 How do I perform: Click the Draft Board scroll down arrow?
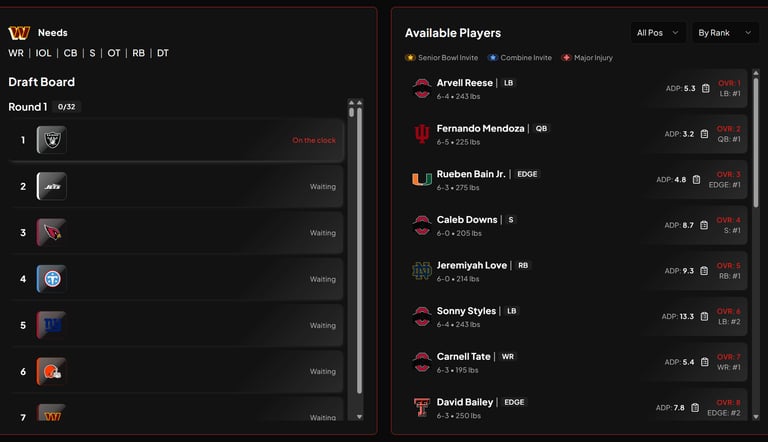click(358, 417)
